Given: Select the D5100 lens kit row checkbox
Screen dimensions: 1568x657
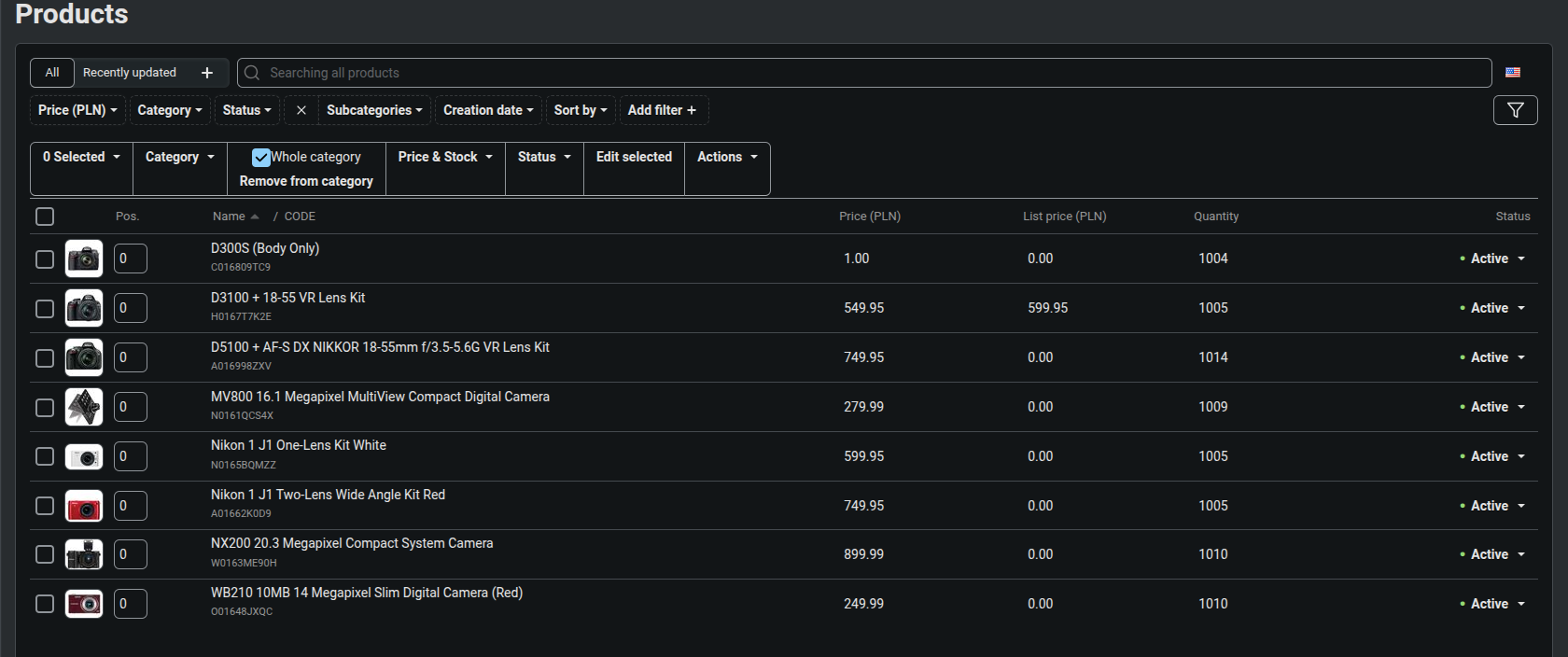Looking at the screenshot, I should (45, 357).
